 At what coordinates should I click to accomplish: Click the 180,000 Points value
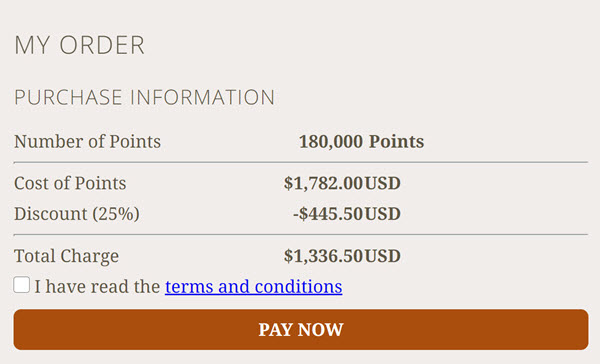click(x=361, y=142)
